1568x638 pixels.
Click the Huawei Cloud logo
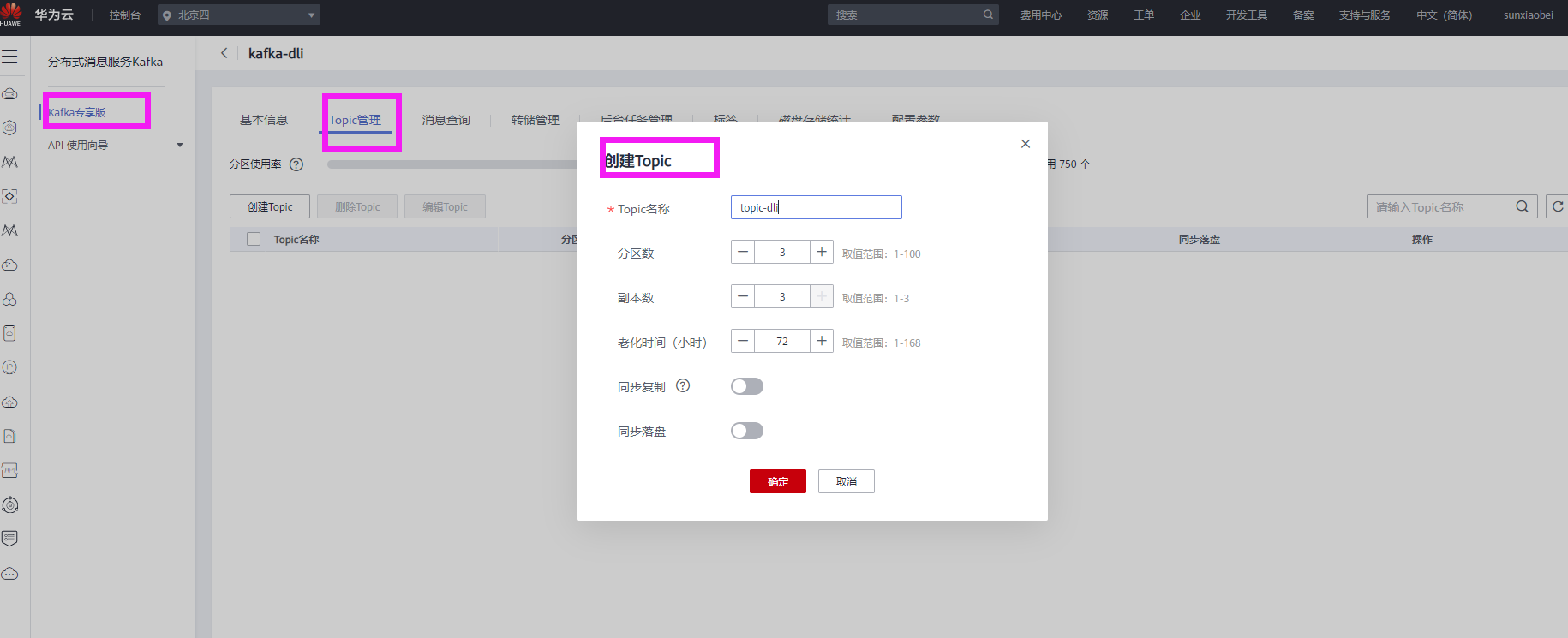pyautogui.click(x=12, y=14)
